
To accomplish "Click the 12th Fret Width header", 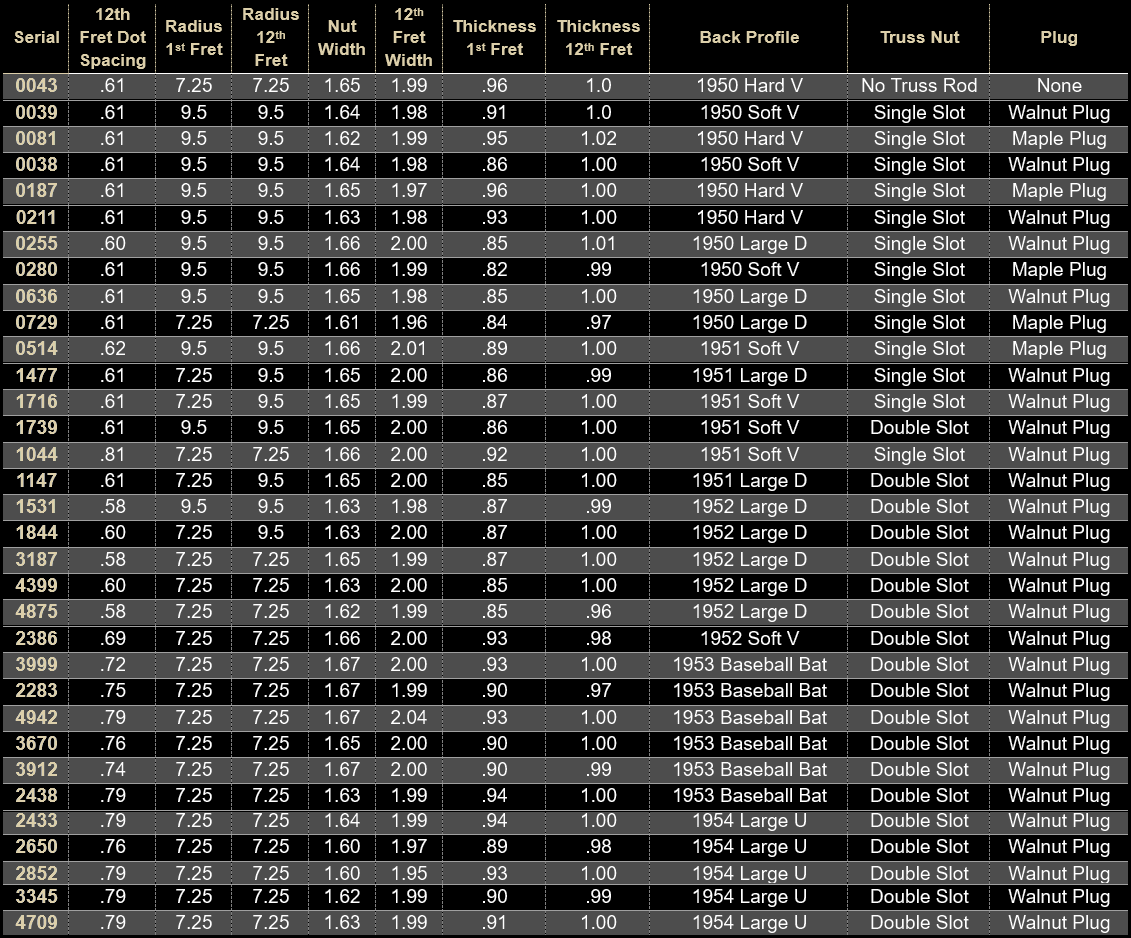I will (x=409, y=38).
